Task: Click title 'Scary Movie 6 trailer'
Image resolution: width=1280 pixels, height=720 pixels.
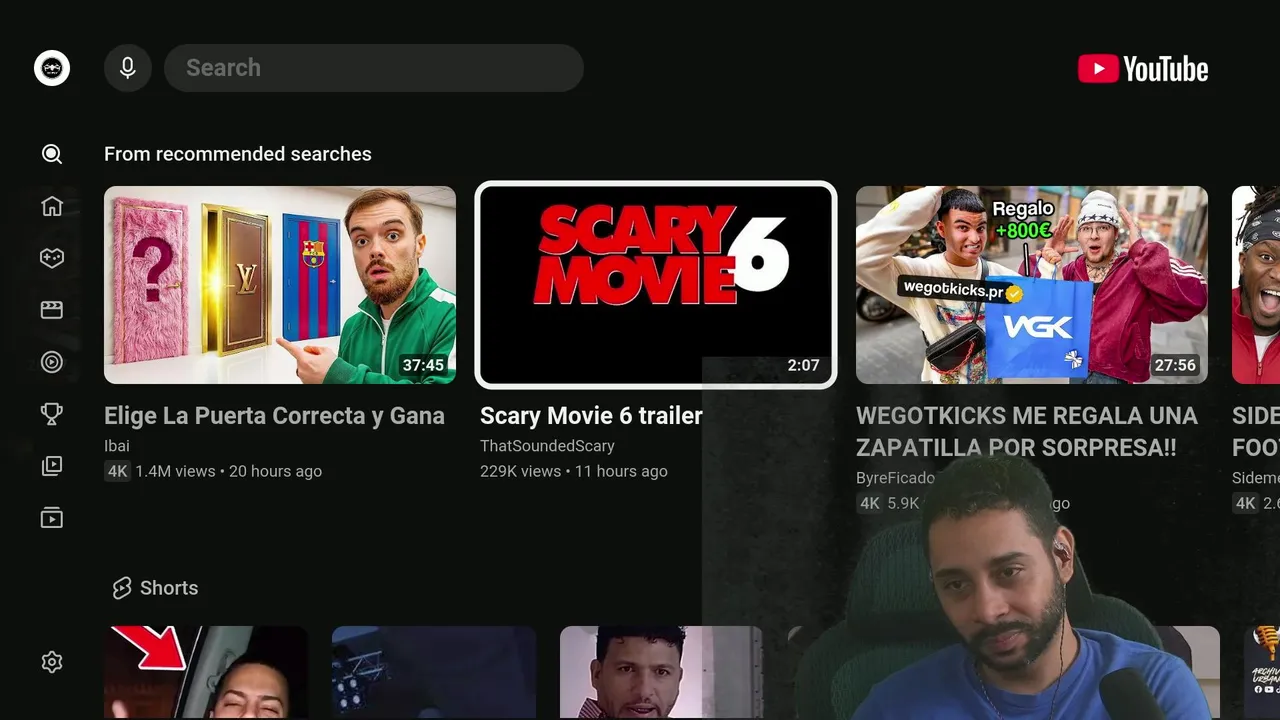Action: [x=591, y=416]
